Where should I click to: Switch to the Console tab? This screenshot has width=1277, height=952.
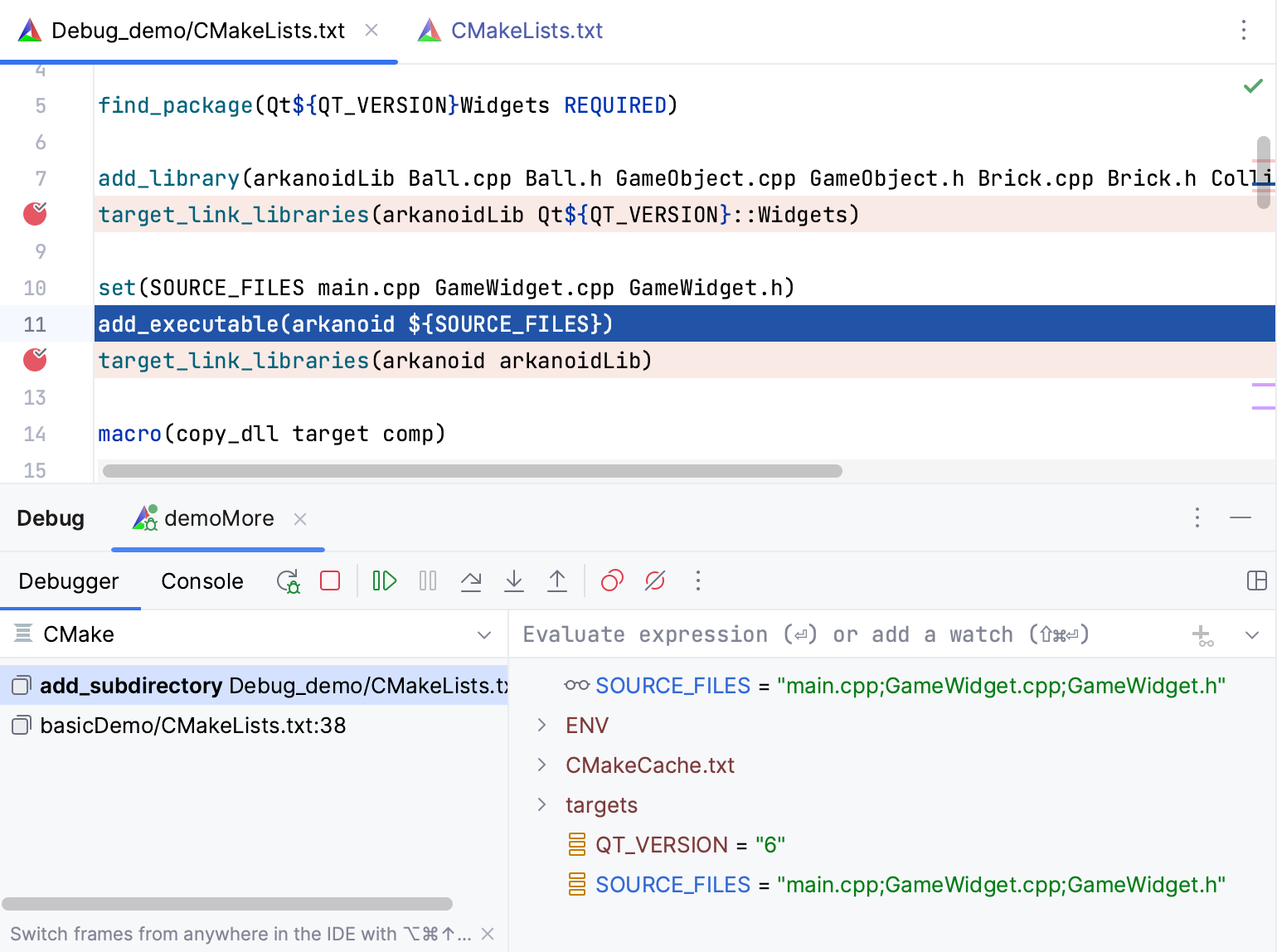(x=201, y=580)
